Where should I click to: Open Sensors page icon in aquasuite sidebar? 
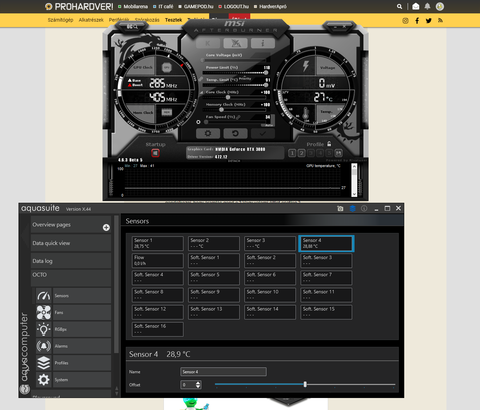click(44, 296)
